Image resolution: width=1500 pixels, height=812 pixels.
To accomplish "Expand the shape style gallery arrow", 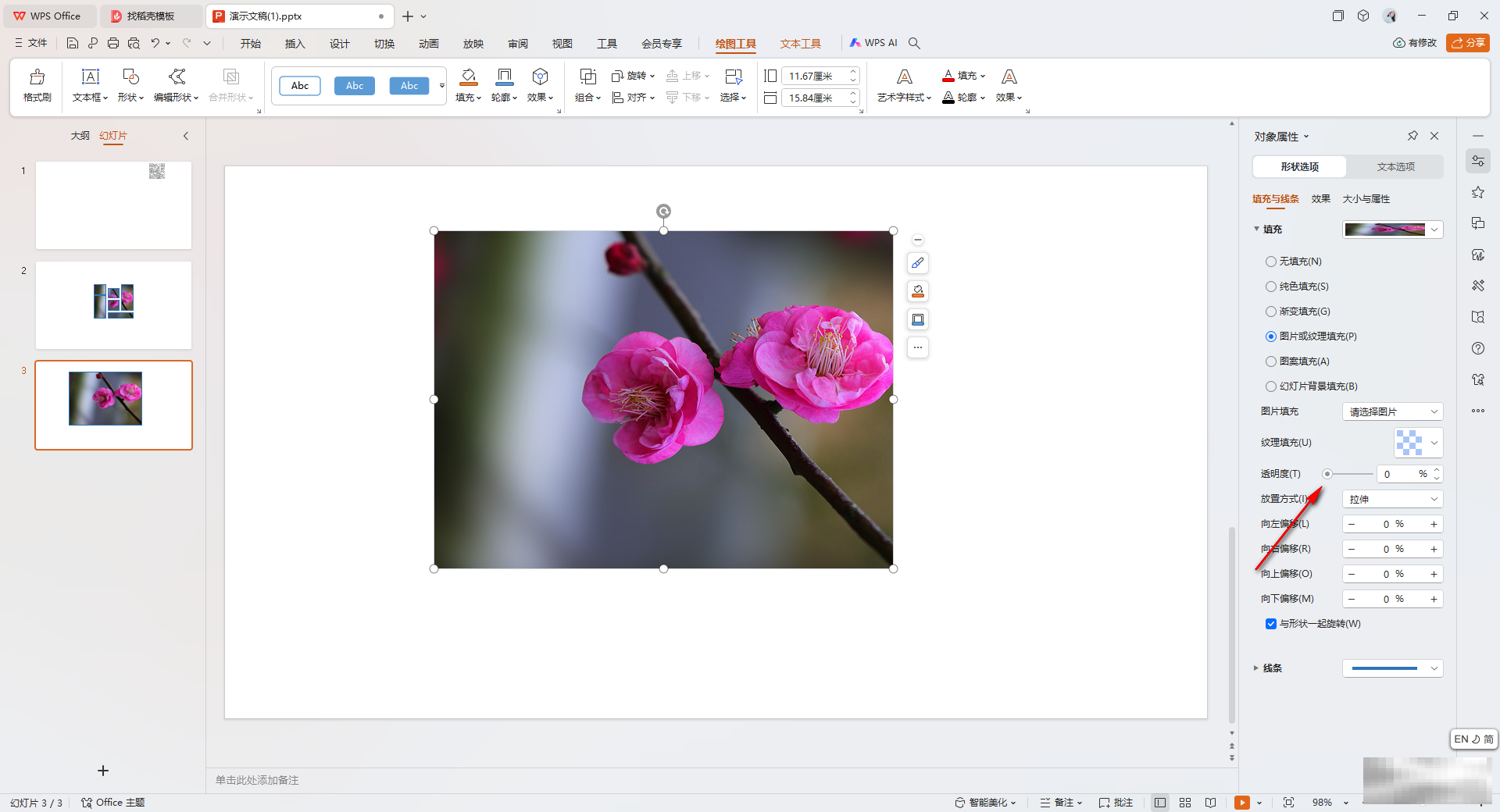I will click(x=442, y=86).
